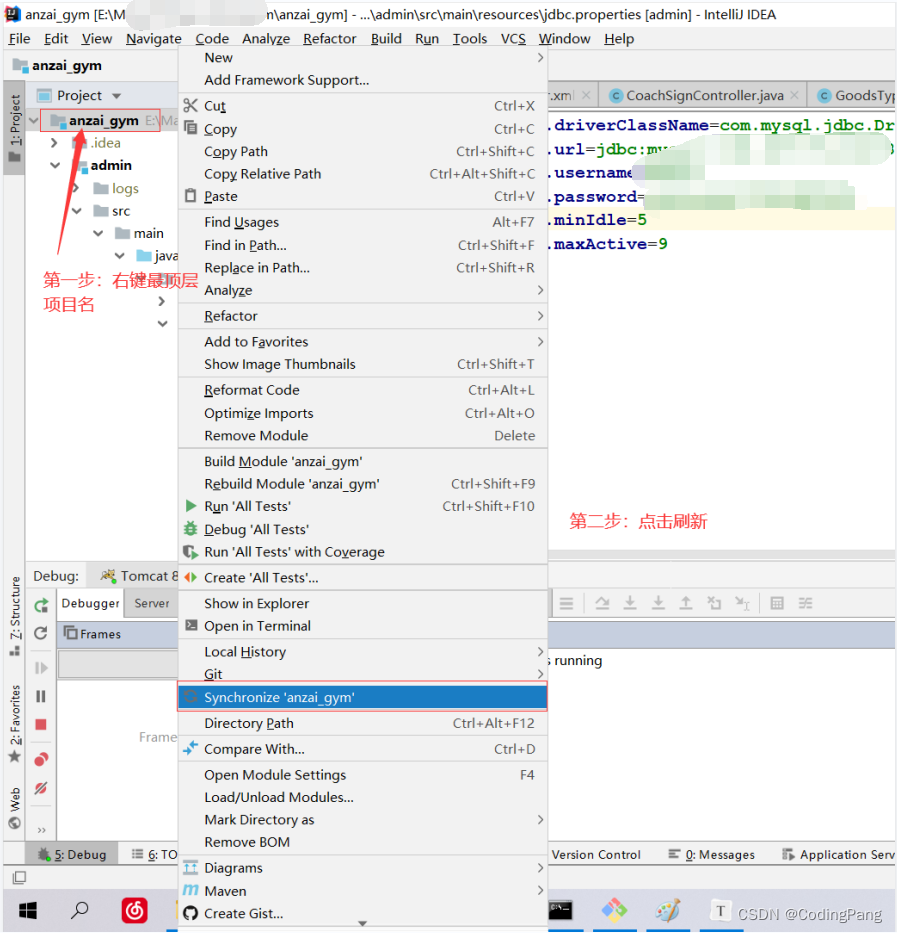897x933 pixels.
Task: Expand the logs folder
Action: tap(76, 188)
